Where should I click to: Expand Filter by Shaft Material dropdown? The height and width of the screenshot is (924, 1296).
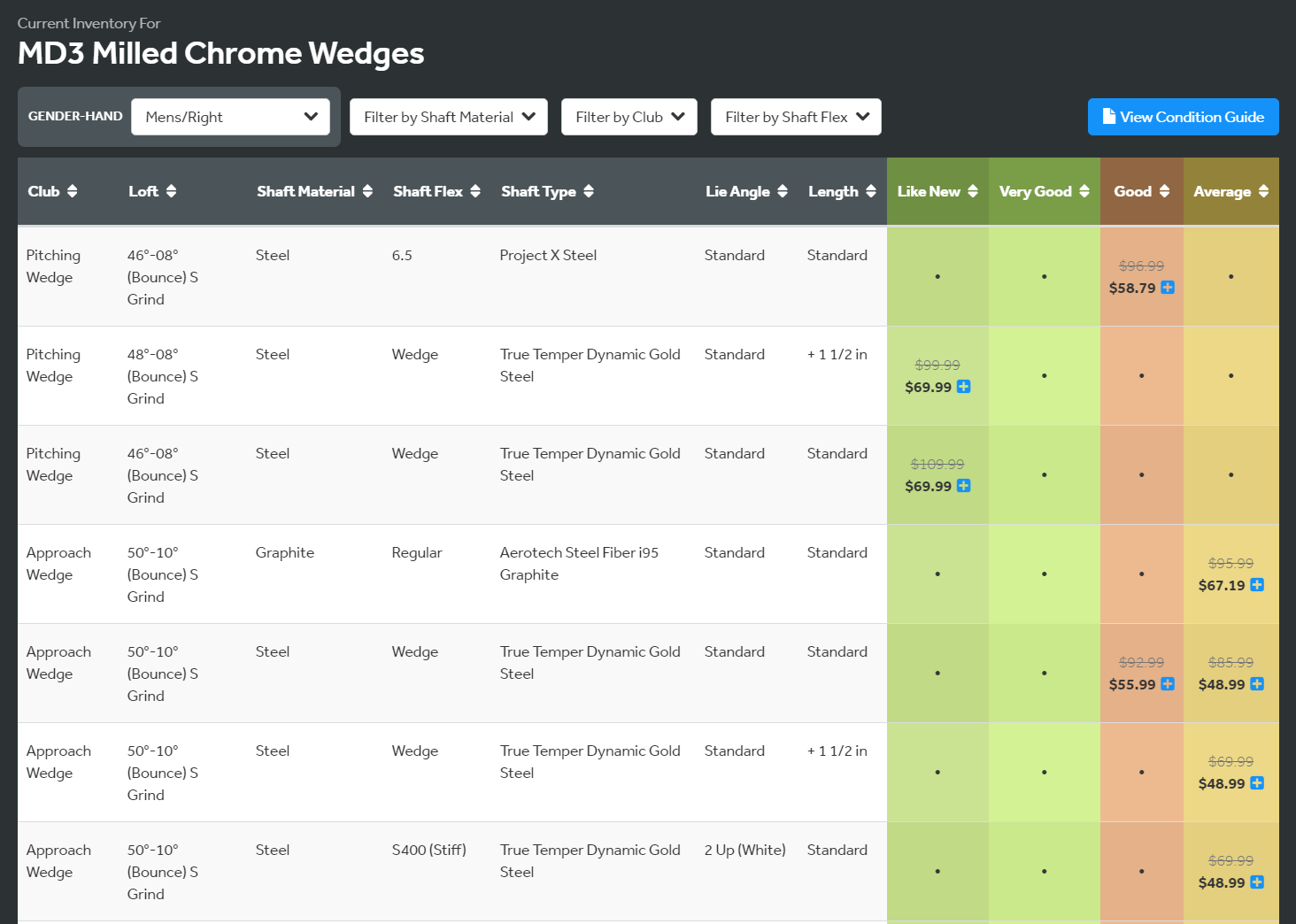tap(449, 117)
